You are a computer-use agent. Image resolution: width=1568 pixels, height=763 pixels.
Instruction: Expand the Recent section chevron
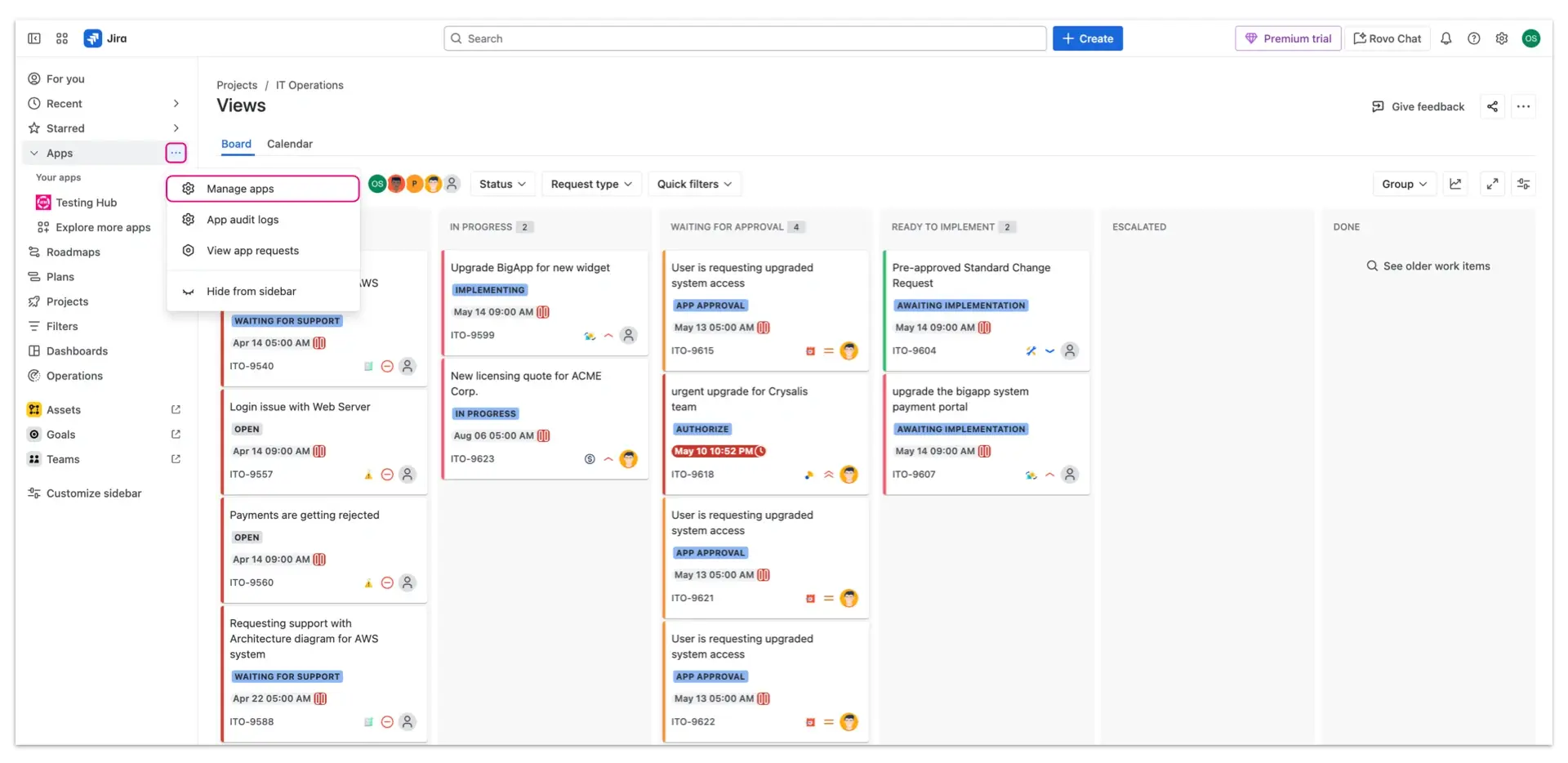tap(176, 103)
